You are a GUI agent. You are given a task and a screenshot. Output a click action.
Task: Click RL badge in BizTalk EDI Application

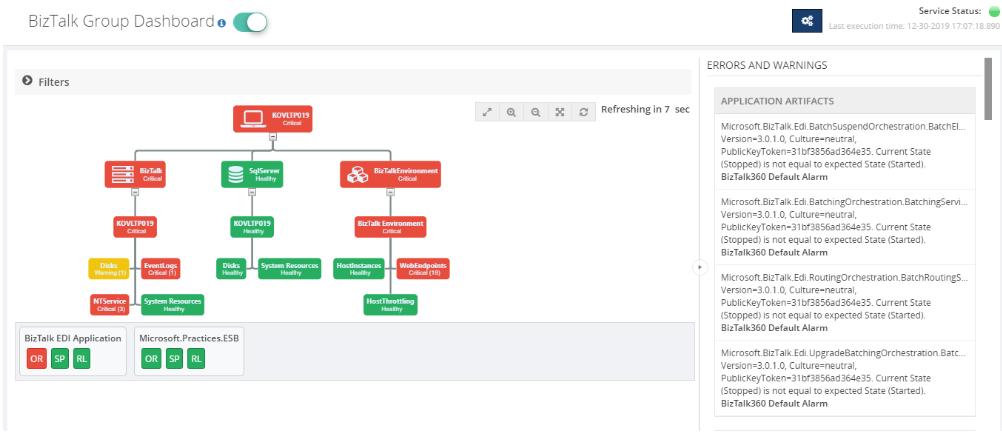click(x=82, y=359)
